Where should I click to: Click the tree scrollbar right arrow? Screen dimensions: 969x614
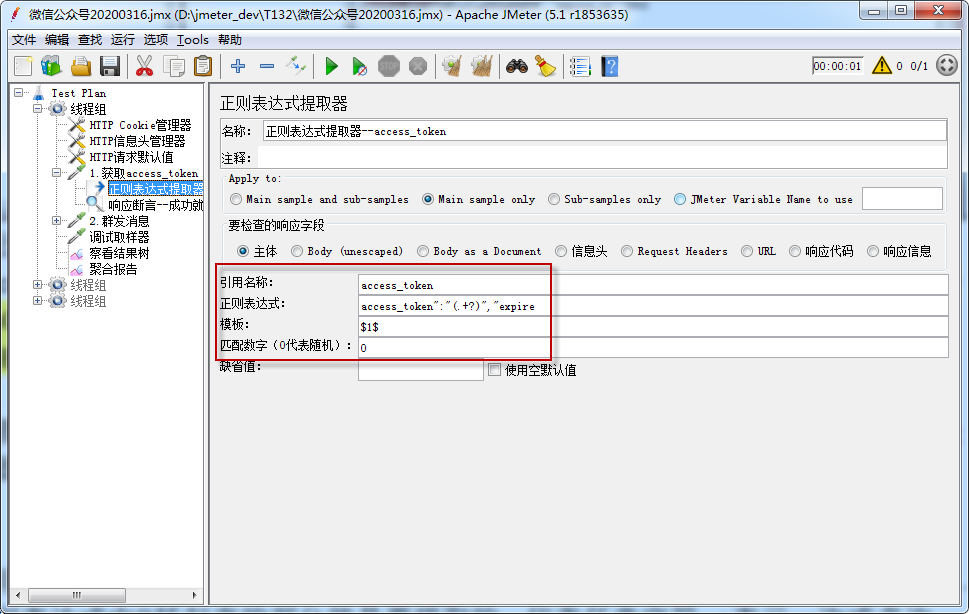[194, 595]
